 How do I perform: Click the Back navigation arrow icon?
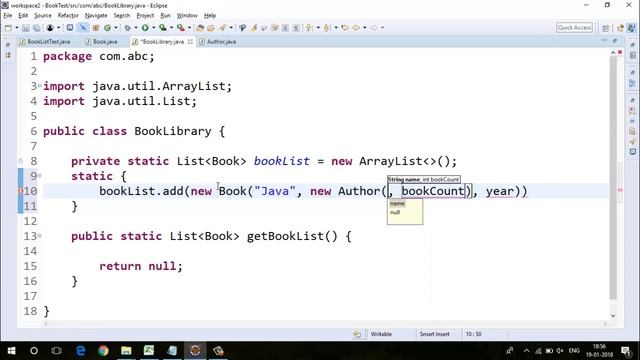(x=356, y=28)
